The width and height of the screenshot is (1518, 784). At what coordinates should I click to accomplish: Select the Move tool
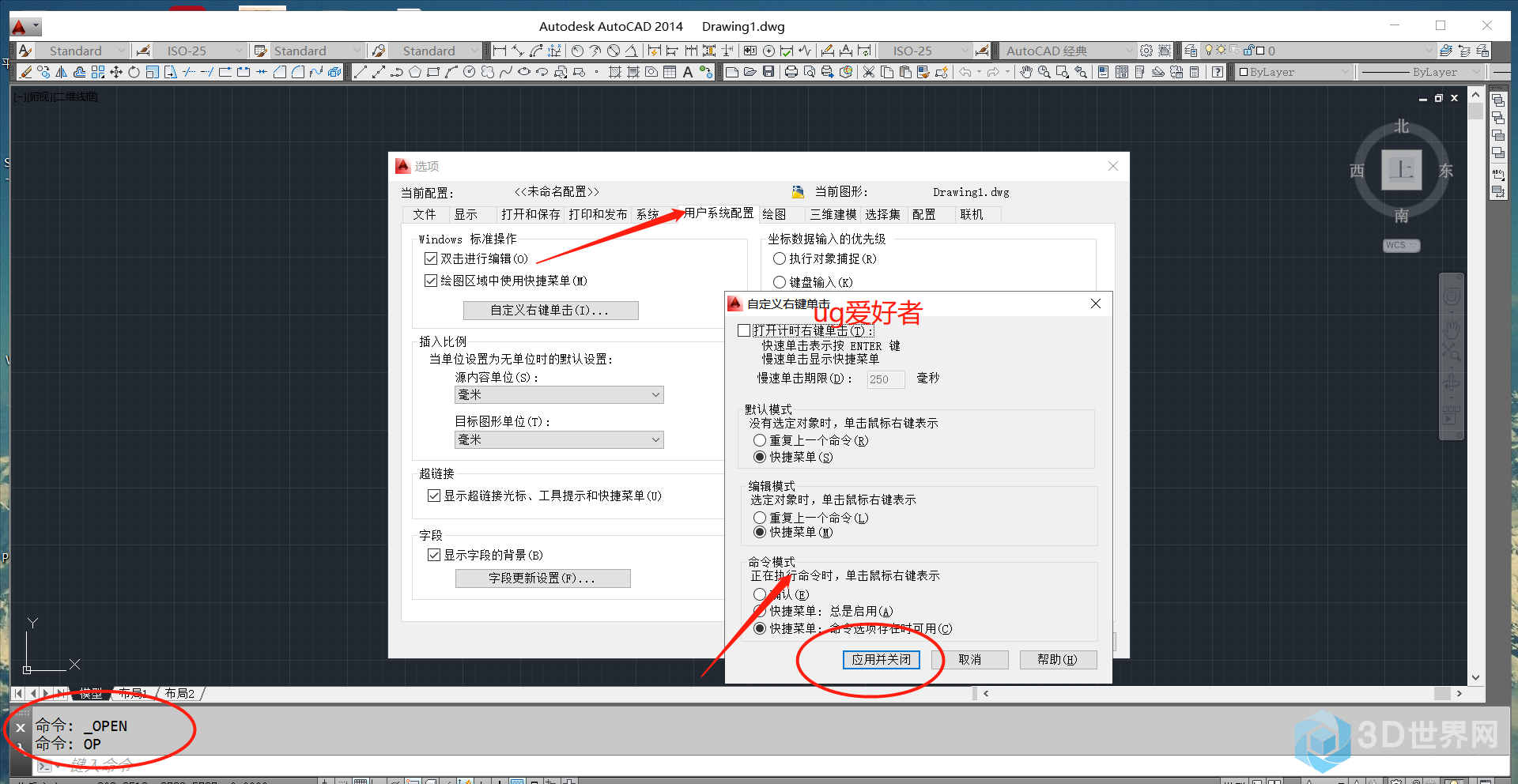click(x=116, y=72)
